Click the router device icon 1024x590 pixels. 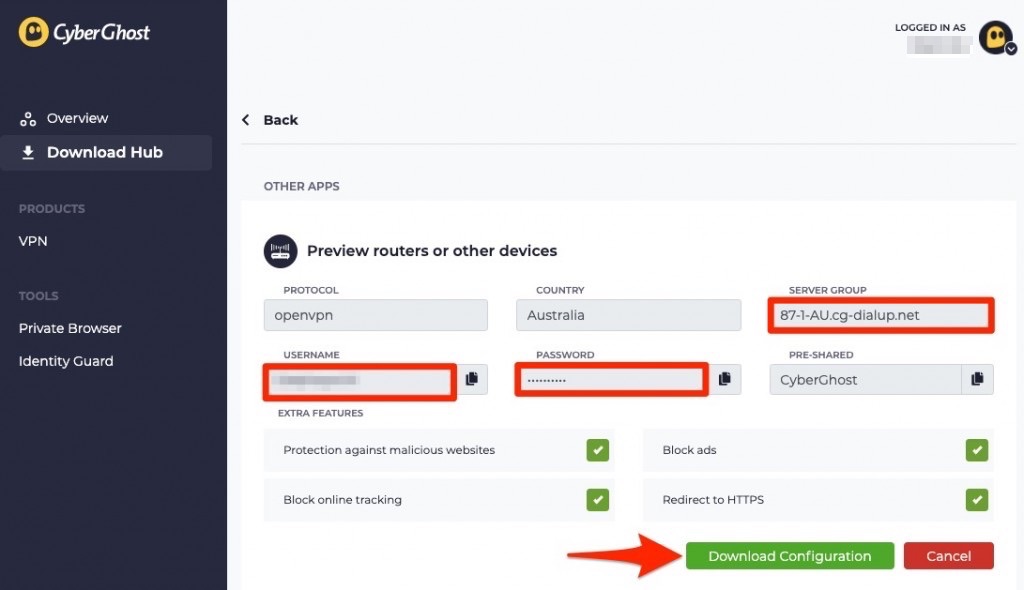[280, 251]
